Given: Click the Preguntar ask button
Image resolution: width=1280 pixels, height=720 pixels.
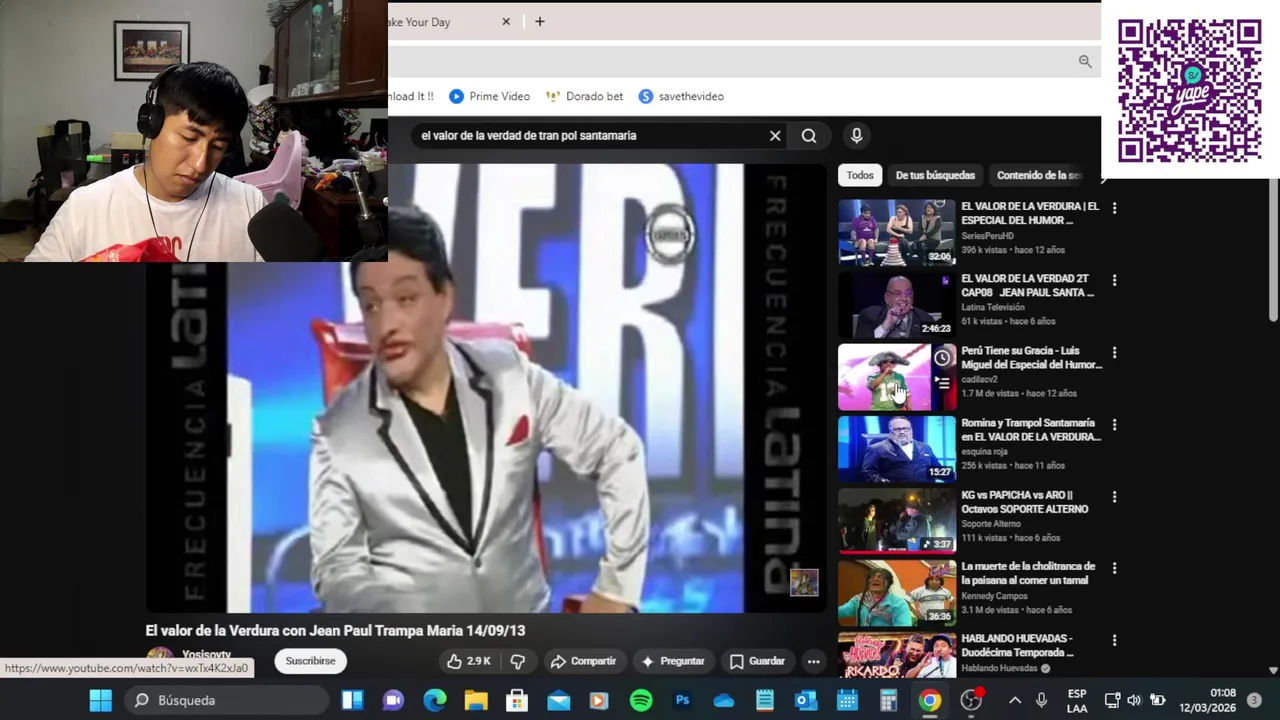Looking at the screenshot, I should pos(673,661).
